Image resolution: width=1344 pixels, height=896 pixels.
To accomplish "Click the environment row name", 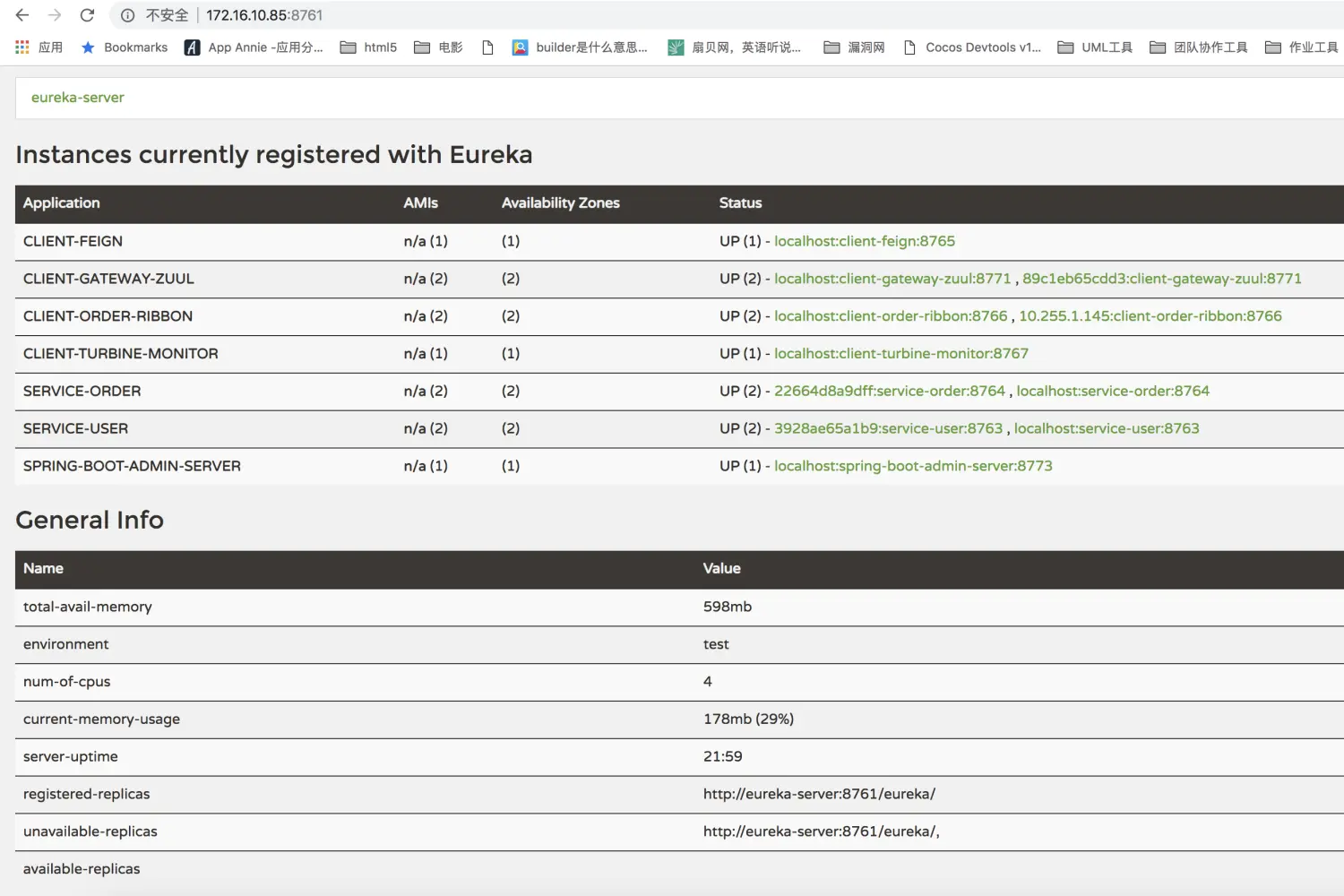I will (x=66, y=645).
